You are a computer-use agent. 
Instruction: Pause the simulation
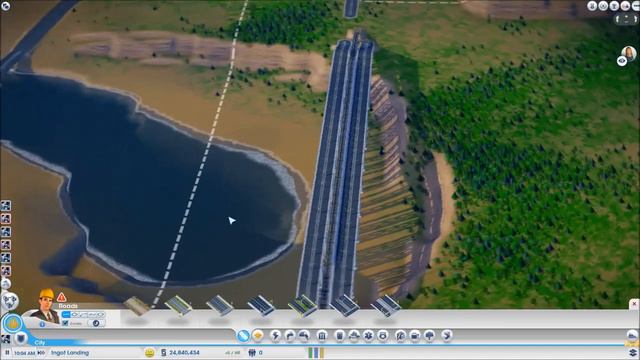7,352
